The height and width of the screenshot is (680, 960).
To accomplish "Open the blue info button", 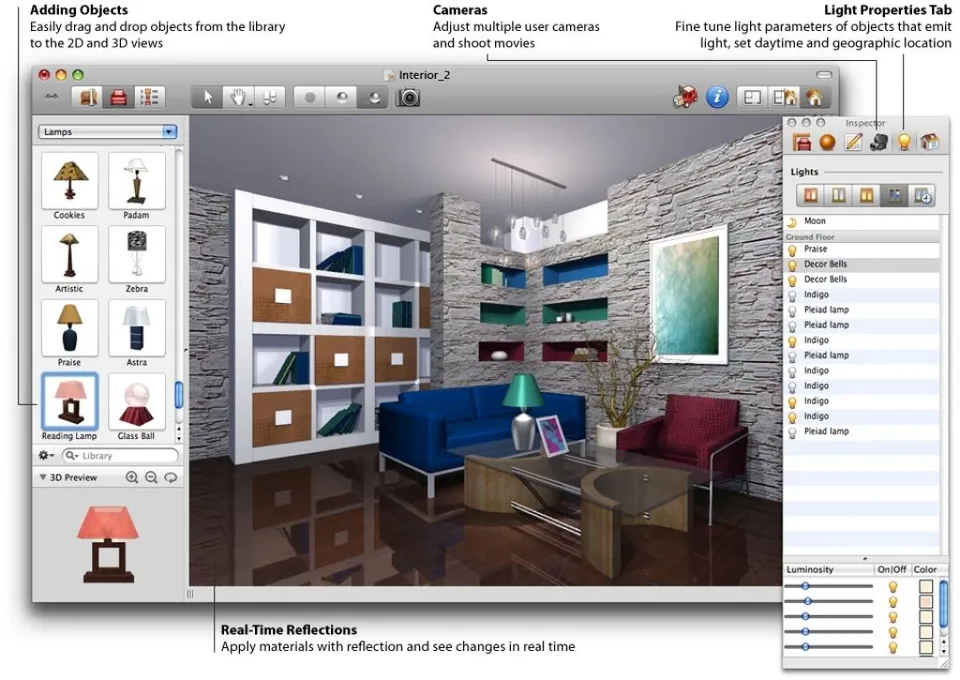I will (717, 97).
